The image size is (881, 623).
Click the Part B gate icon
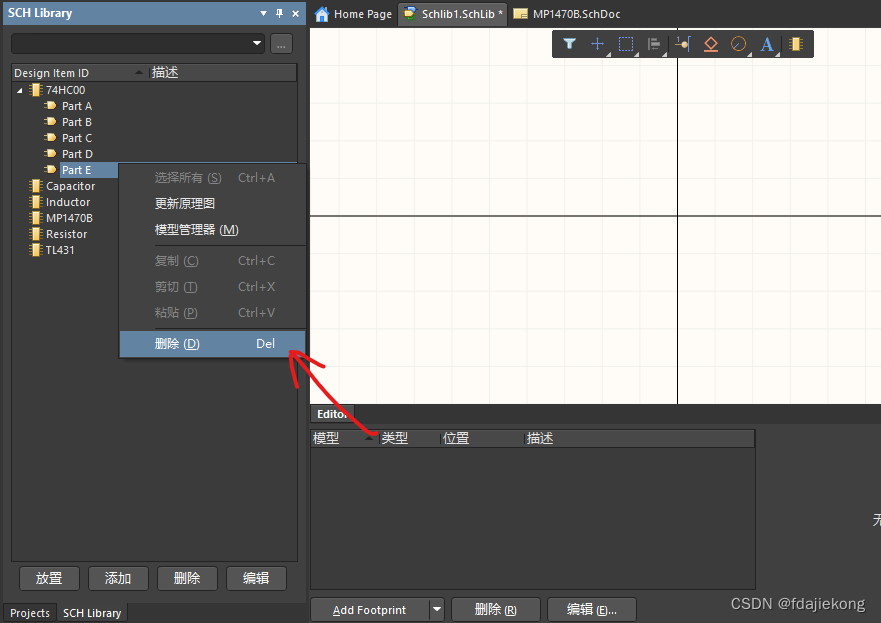point(51,121)
